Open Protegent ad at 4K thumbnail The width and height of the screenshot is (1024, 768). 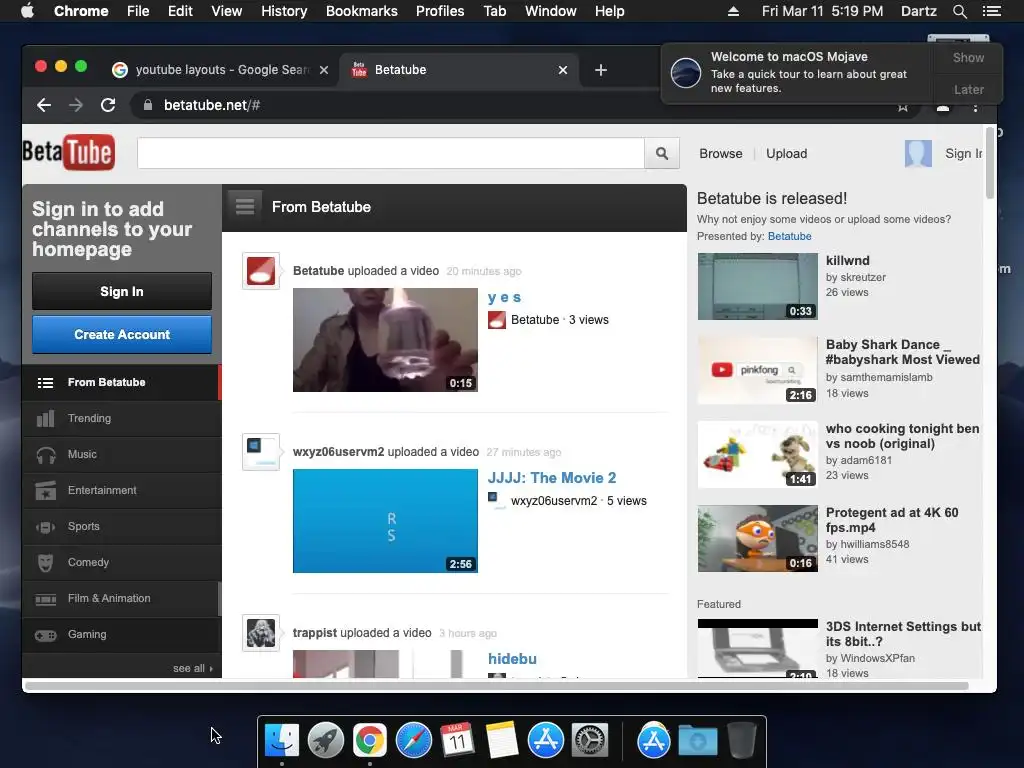(758, 539)
